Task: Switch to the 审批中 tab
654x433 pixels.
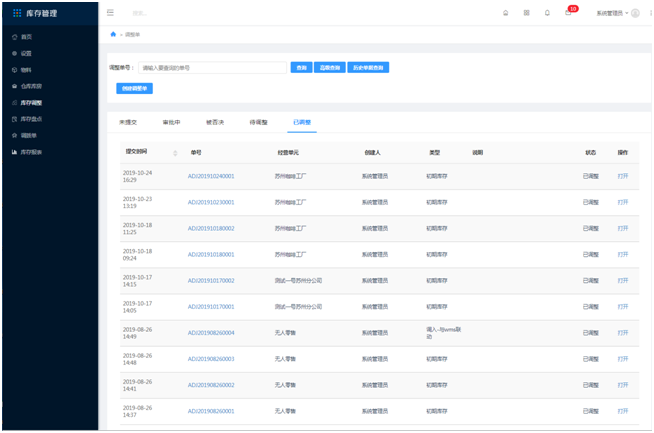Action: [171, 122]
